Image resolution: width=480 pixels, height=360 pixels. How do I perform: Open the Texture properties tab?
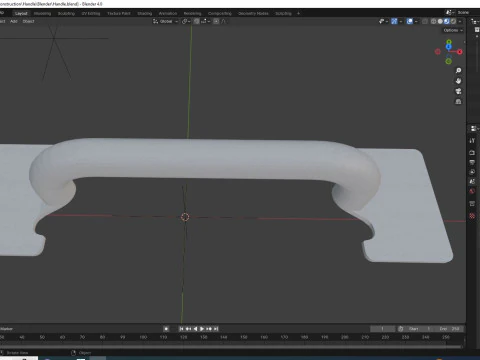(472, 216)
